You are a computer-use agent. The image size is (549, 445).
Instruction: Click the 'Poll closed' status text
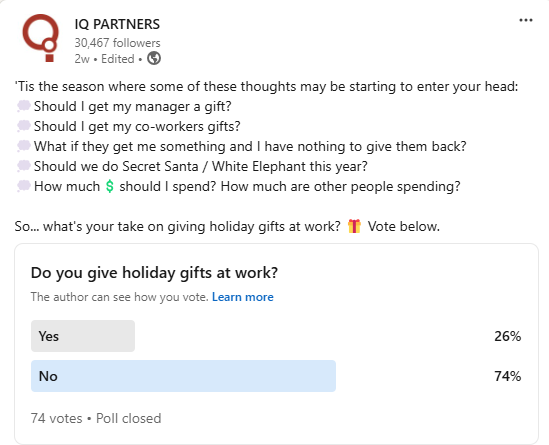coord(128,418)
